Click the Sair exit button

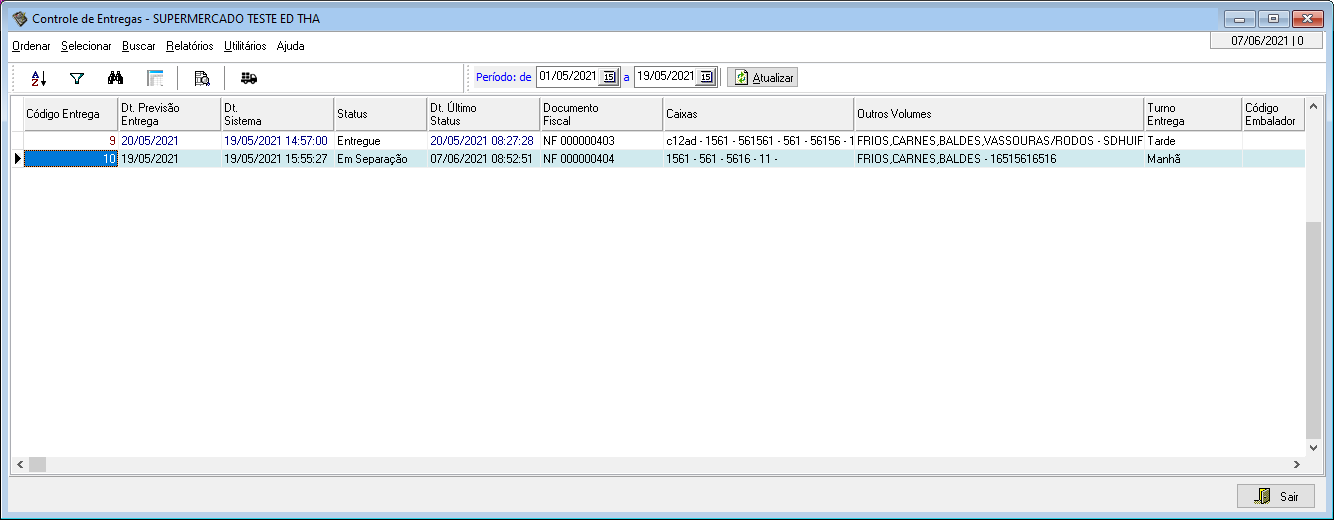coord(1275,496)
